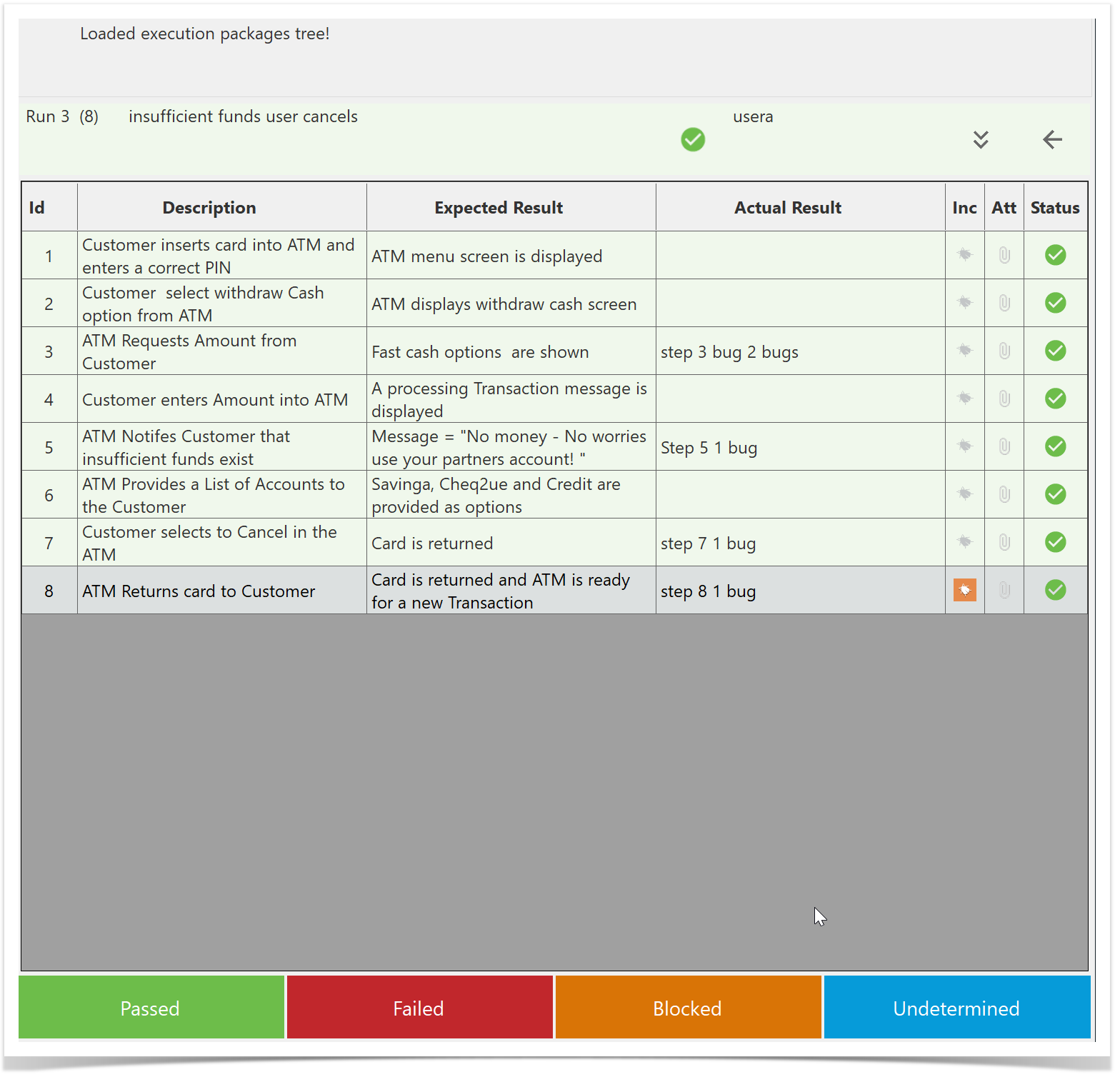The height and width of the screenshot is (1077, 1120).
Task: Open the attachment paperclip for step 6
Action: coord(1004,494)
